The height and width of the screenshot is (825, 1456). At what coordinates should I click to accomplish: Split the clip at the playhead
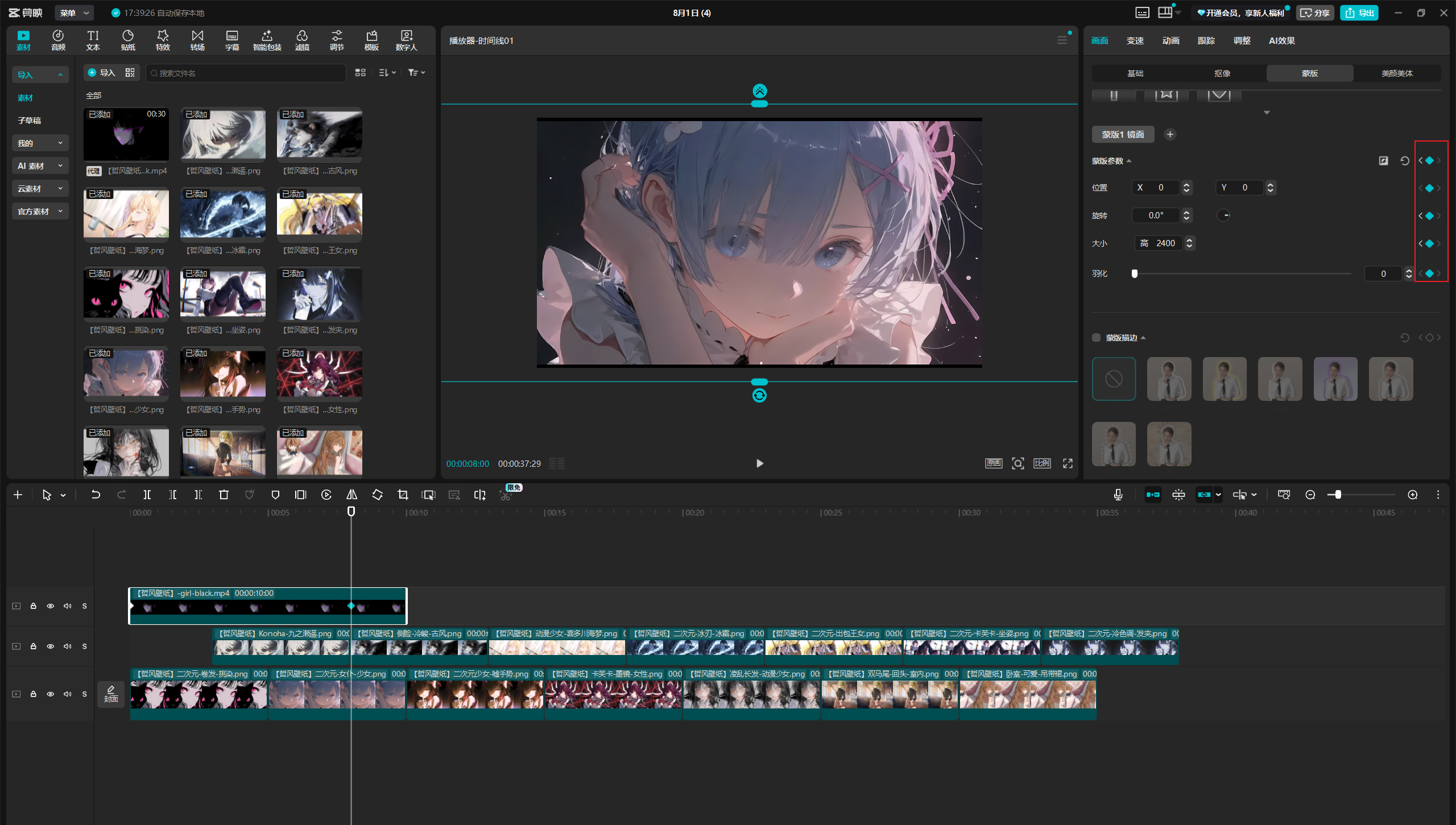click(x=147, y=495)
